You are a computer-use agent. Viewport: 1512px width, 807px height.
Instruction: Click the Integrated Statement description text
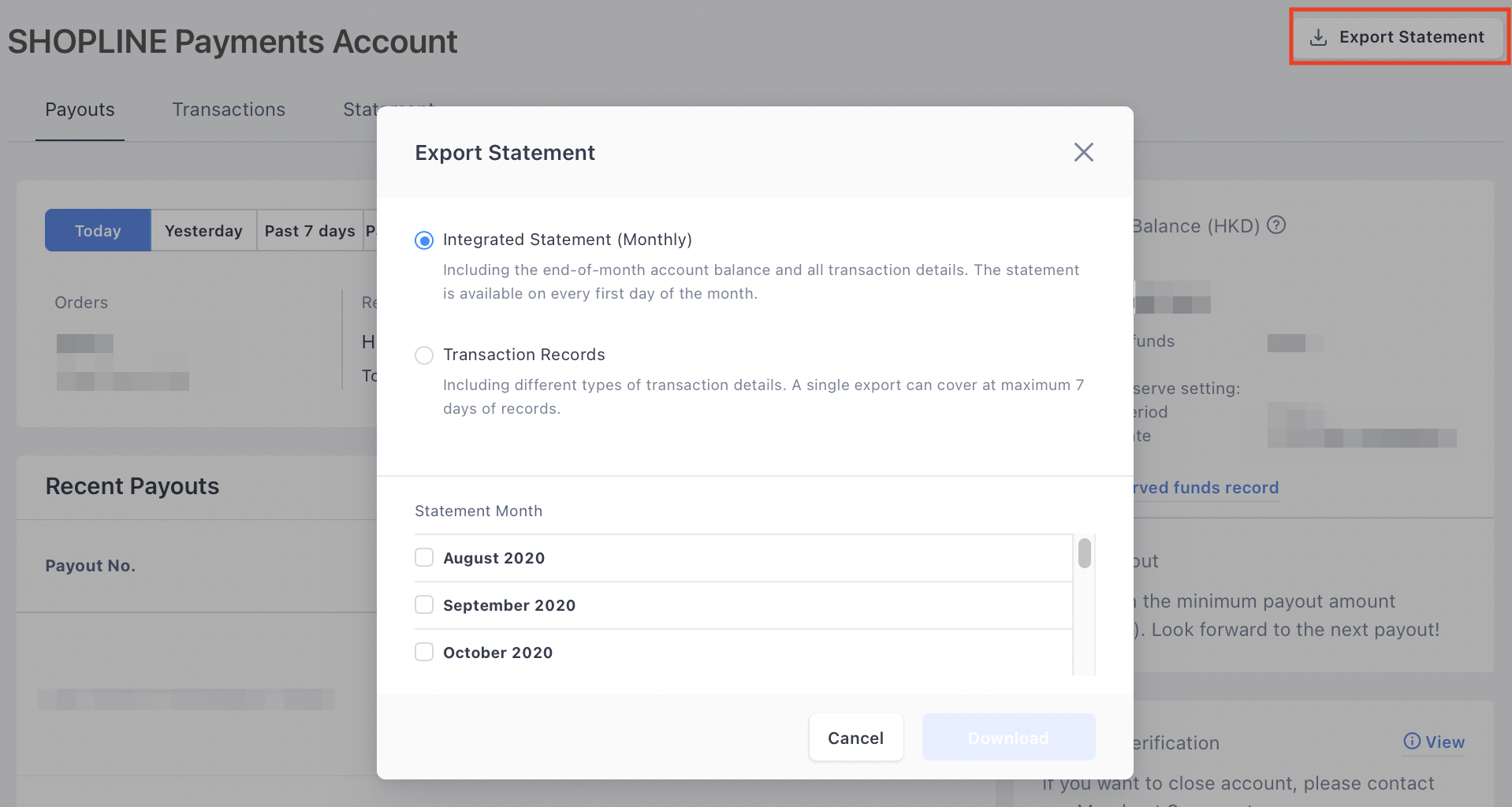tap(761, 281)
